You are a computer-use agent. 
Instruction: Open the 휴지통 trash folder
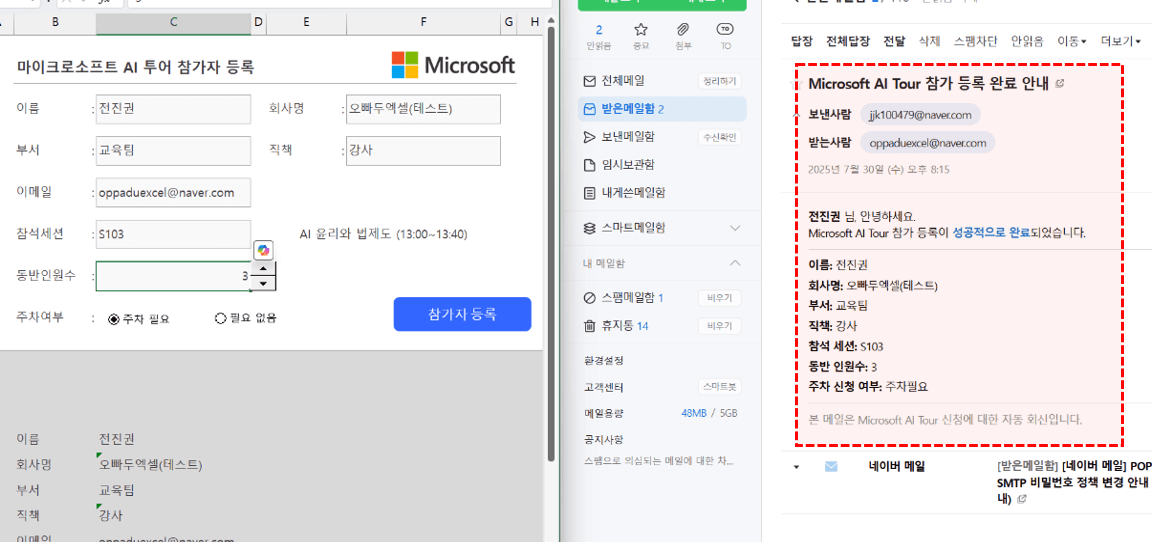[x=616, y=326]
